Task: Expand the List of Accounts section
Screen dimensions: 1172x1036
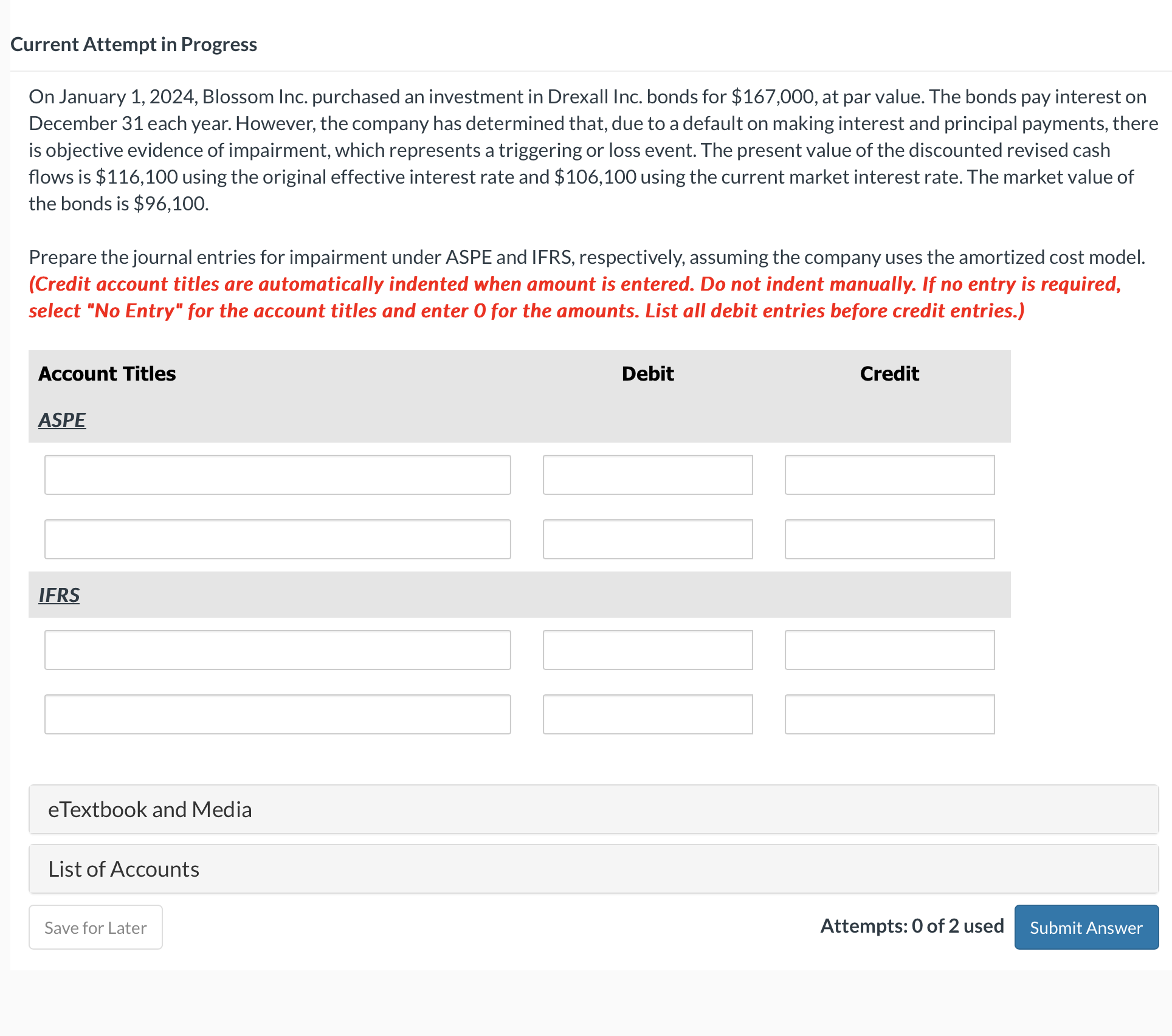Action: click(x=123, y=869)
